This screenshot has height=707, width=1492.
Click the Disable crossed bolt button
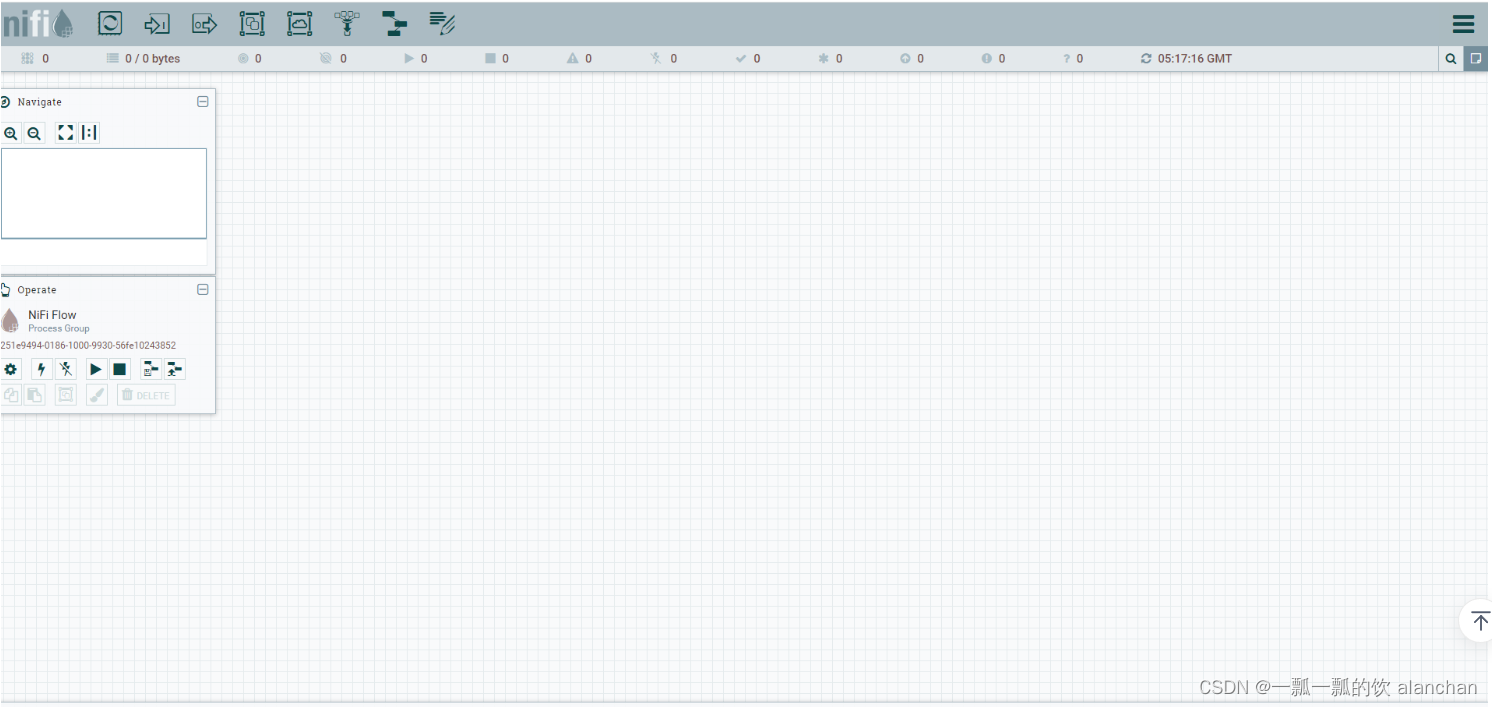[66, 369]
